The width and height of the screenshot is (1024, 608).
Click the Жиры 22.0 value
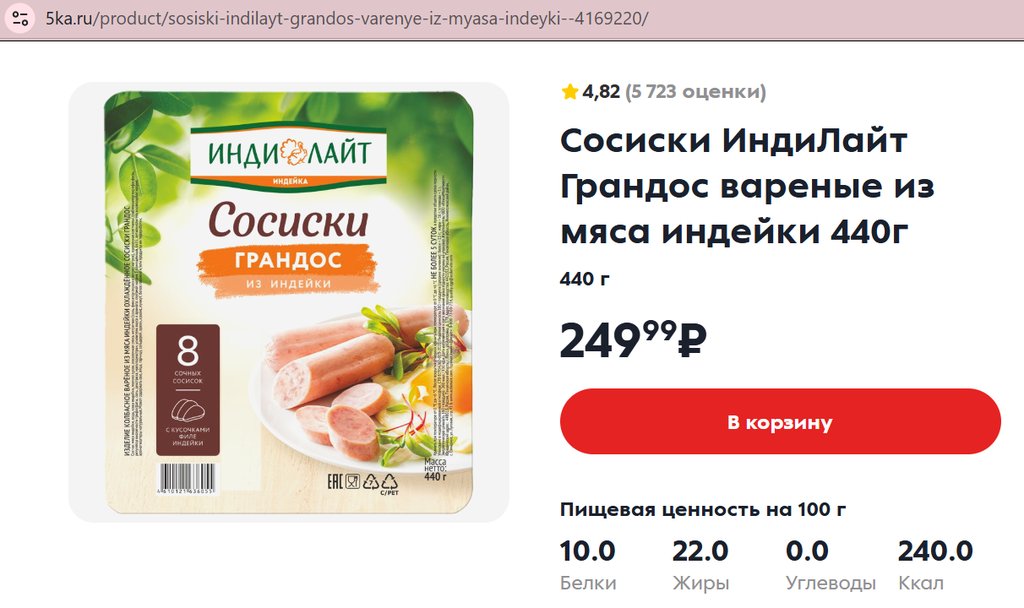tap(700, 551)
